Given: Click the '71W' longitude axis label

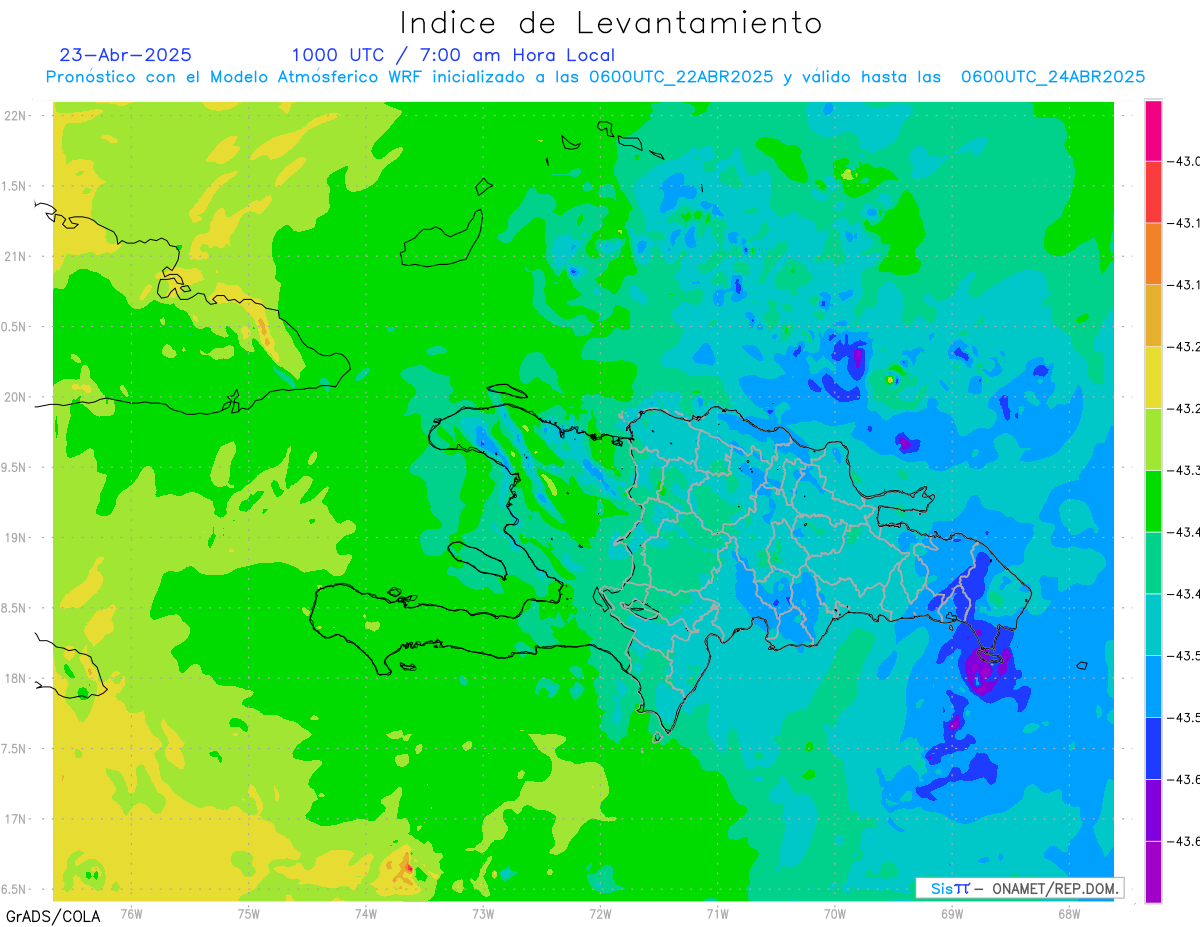Looking at the screenshot, I should pos(717,913).
